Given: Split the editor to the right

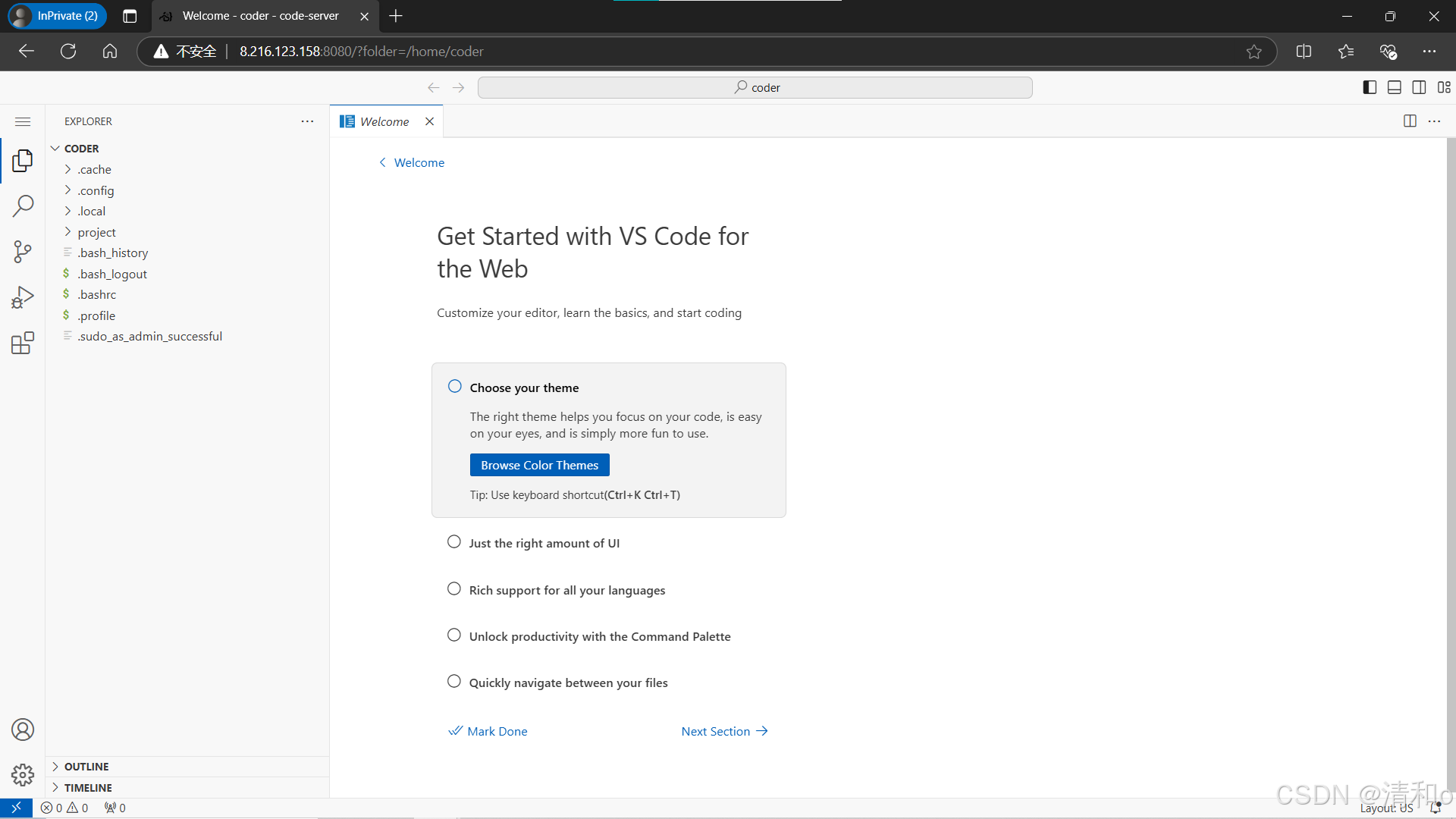Looking at the screenshot, I should pyautogui.click(x=1410, y=121).
